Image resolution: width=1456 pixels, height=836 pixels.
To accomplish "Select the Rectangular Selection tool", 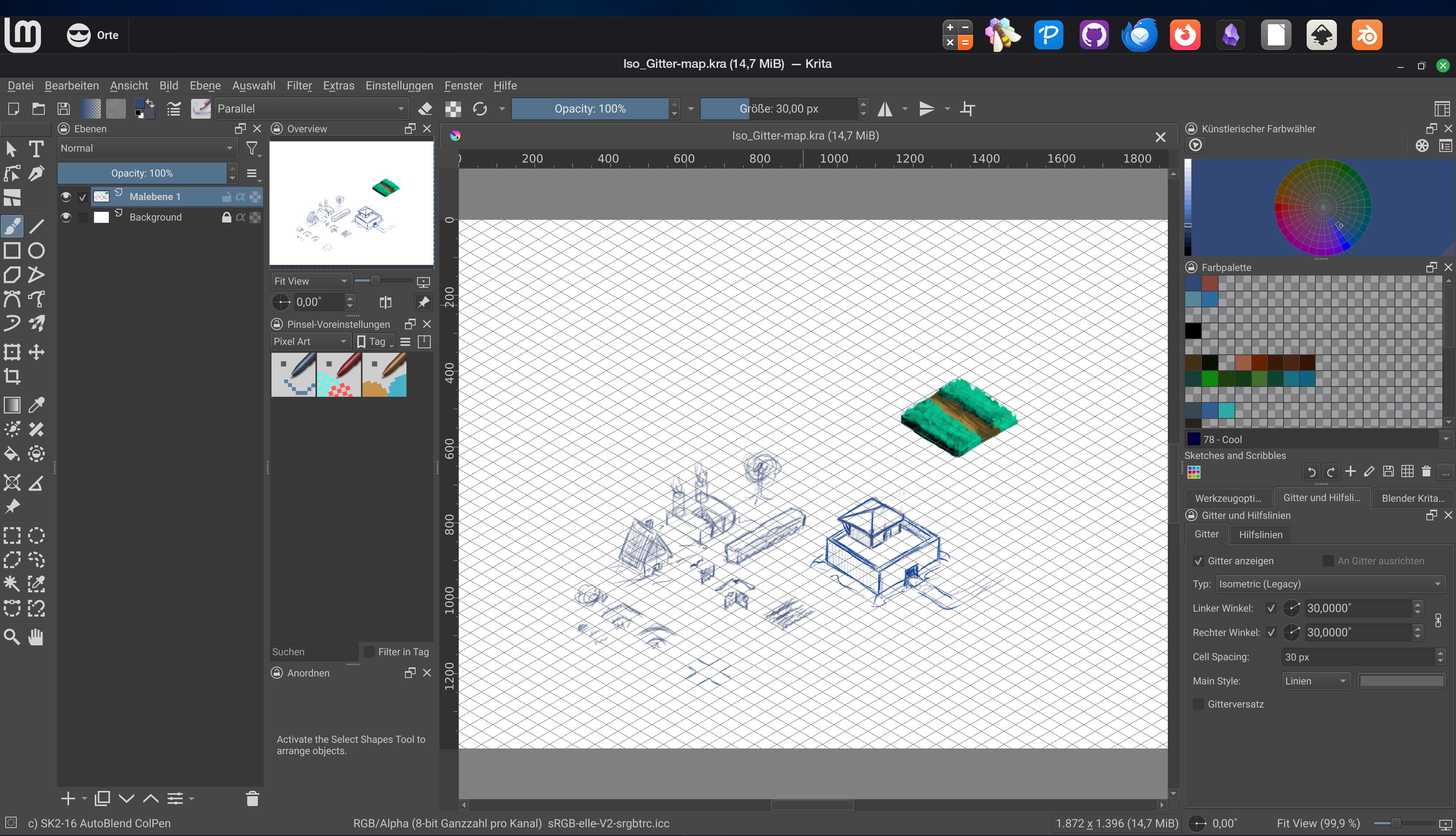I will point(12,536).
